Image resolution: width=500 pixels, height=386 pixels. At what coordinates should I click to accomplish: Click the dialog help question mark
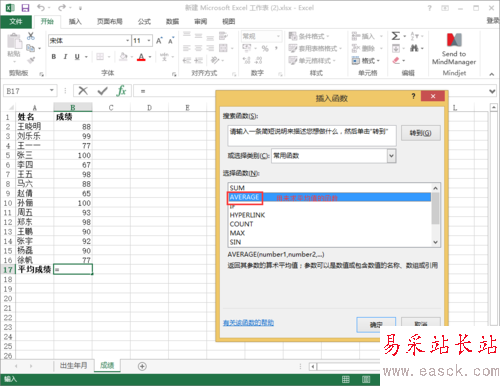tap(413, 96)
